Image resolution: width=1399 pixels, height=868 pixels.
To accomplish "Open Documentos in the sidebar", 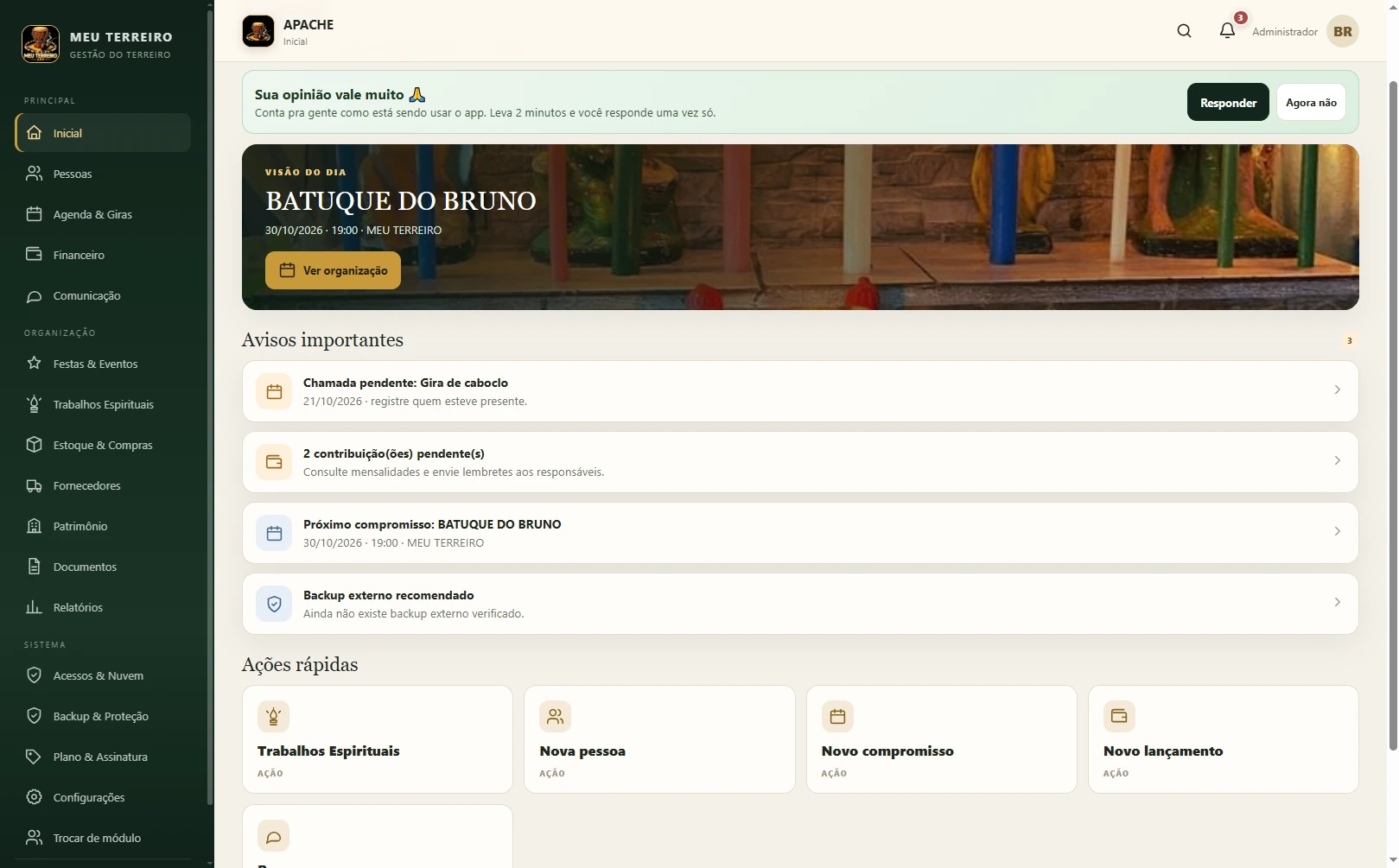I will tap(103, 567).
